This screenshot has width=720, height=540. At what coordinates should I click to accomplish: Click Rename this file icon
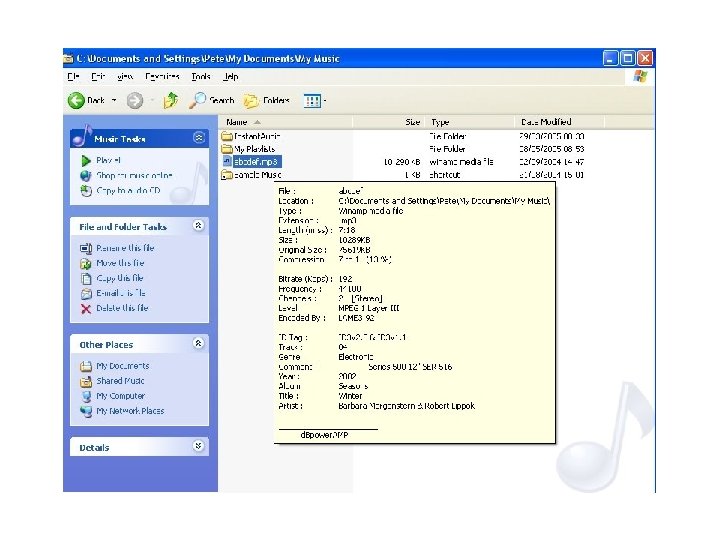coord(86,248)
